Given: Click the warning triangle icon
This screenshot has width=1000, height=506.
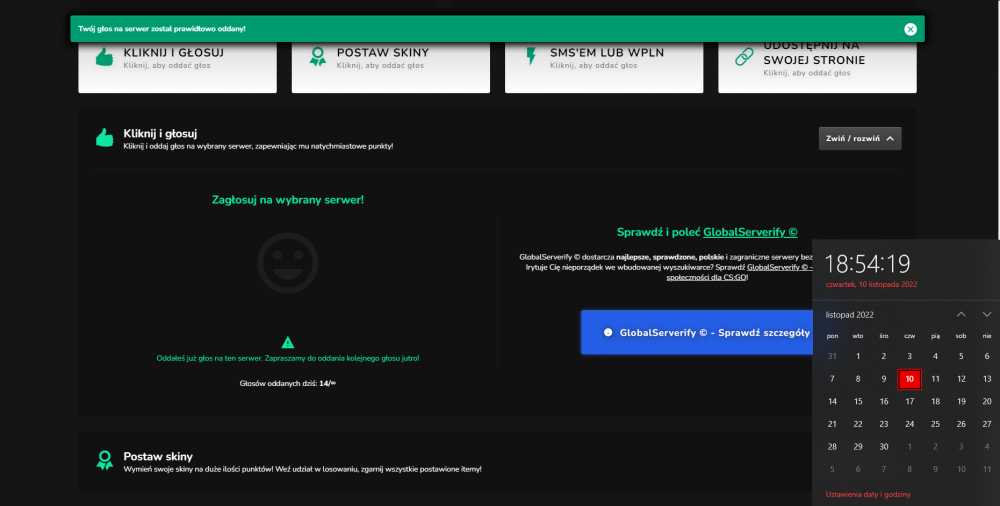Looking at the screenshot, I should [288, 342].
